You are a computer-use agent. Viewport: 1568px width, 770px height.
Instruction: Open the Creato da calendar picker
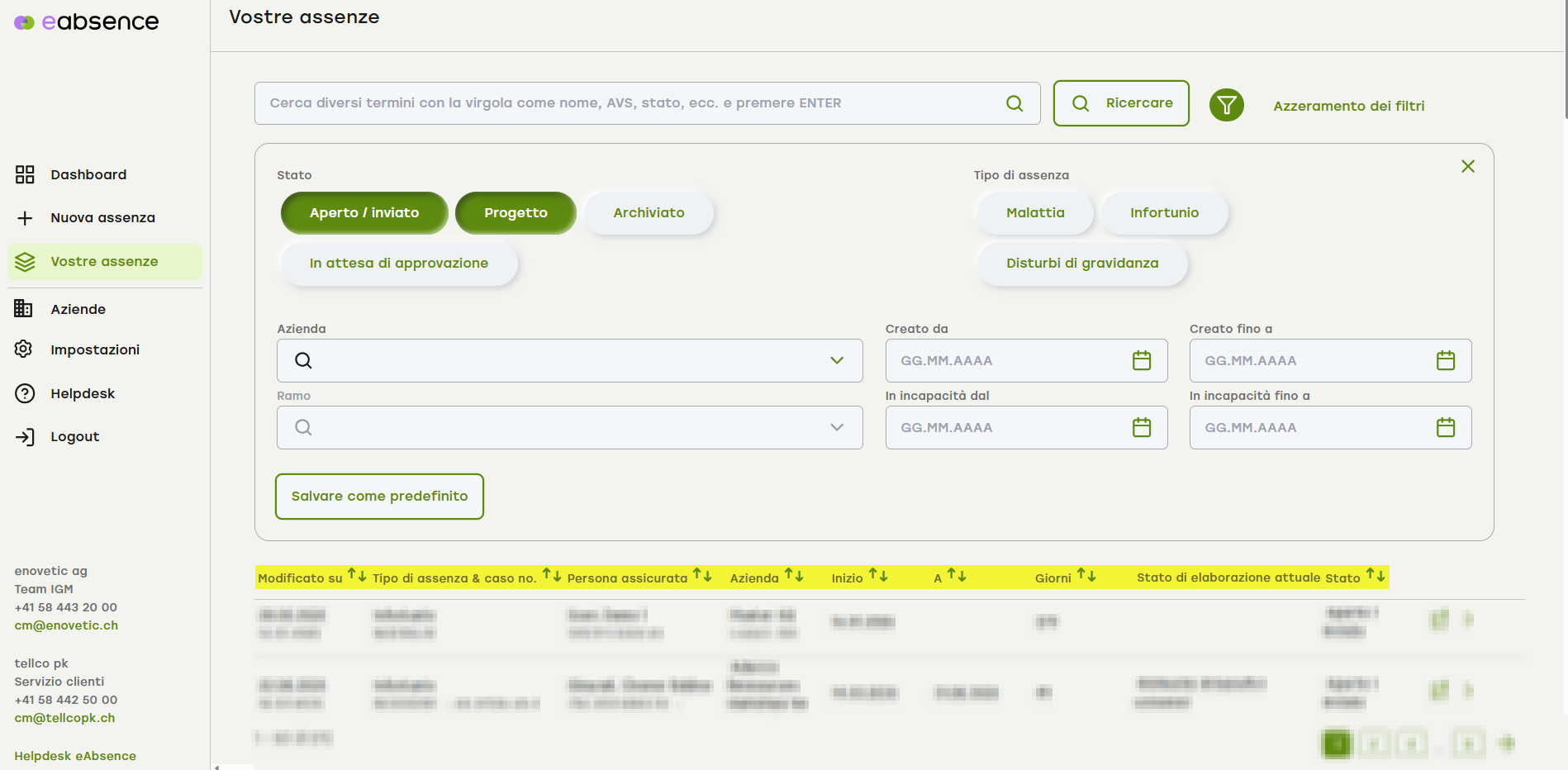(1141, 360)
